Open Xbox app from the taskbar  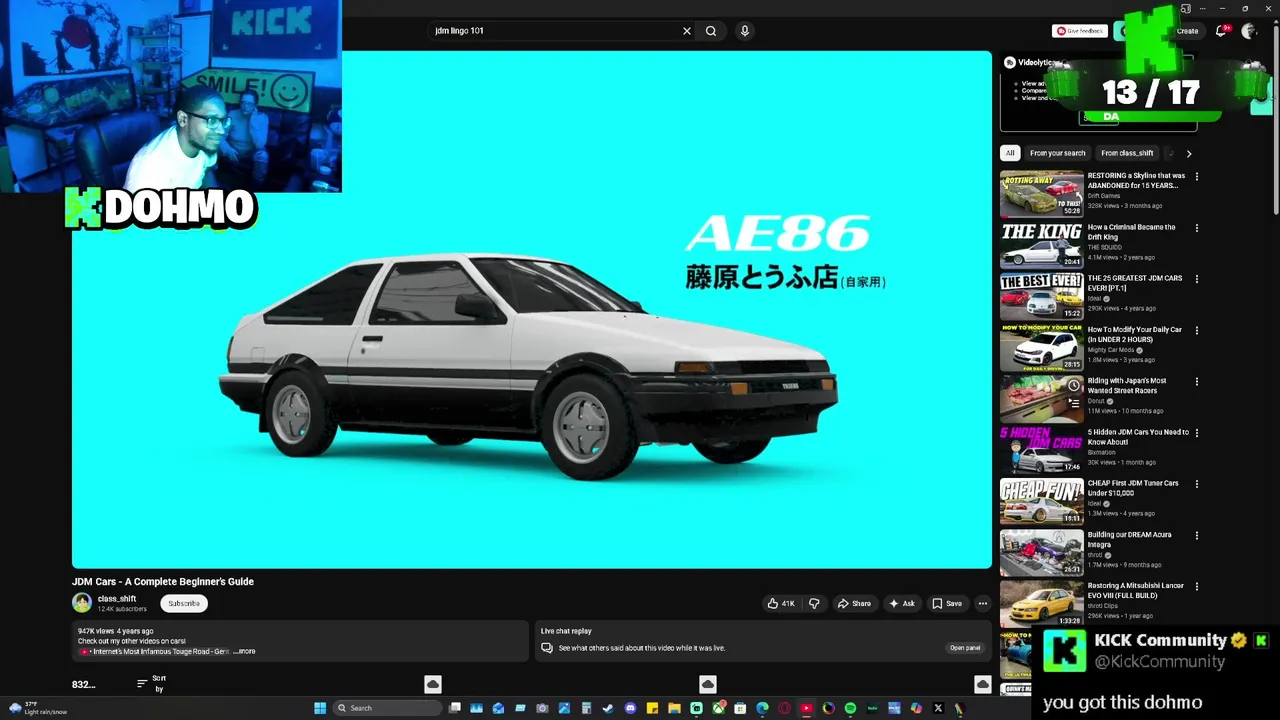719,708
